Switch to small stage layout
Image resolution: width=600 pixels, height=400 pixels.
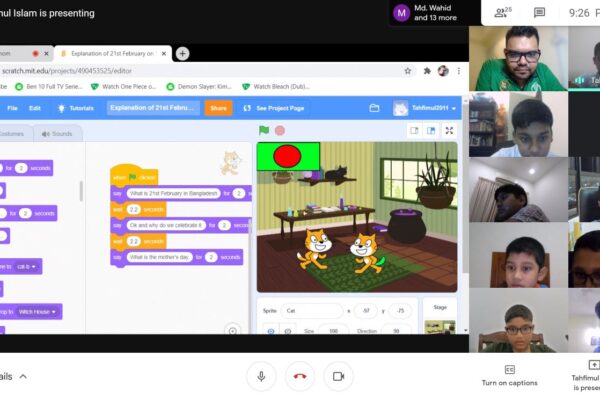point(414,130)
